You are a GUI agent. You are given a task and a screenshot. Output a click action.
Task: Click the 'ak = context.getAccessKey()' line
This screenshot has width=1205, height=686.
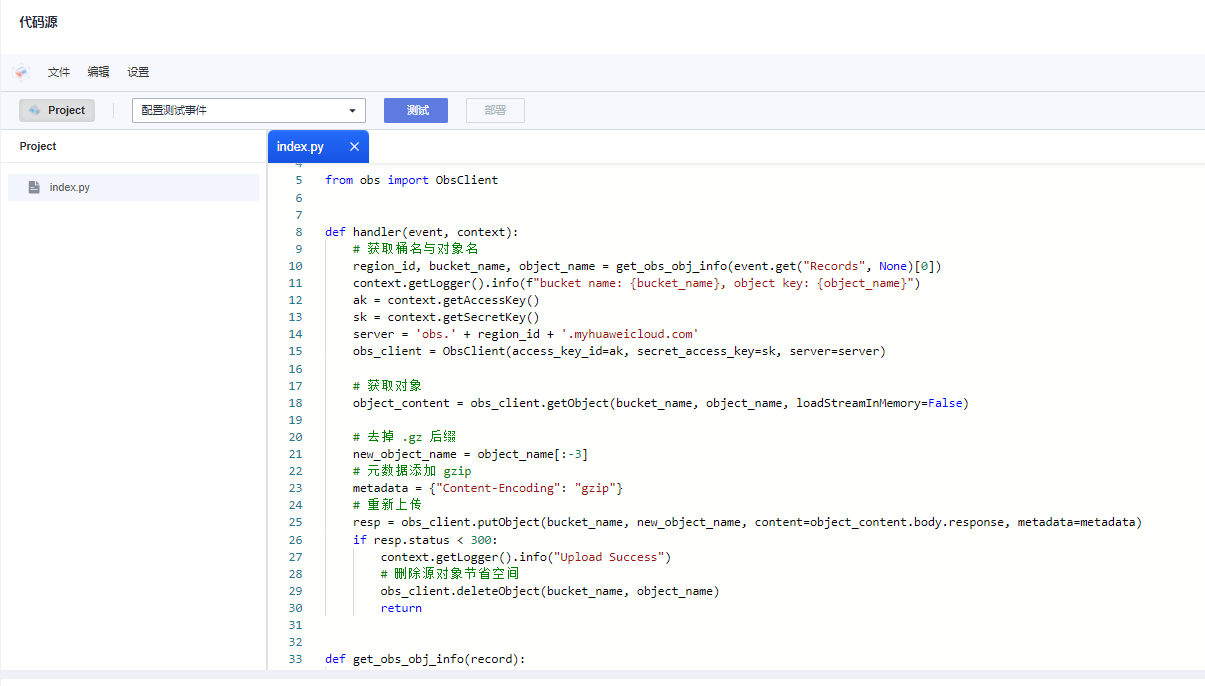tap(446, 300)
